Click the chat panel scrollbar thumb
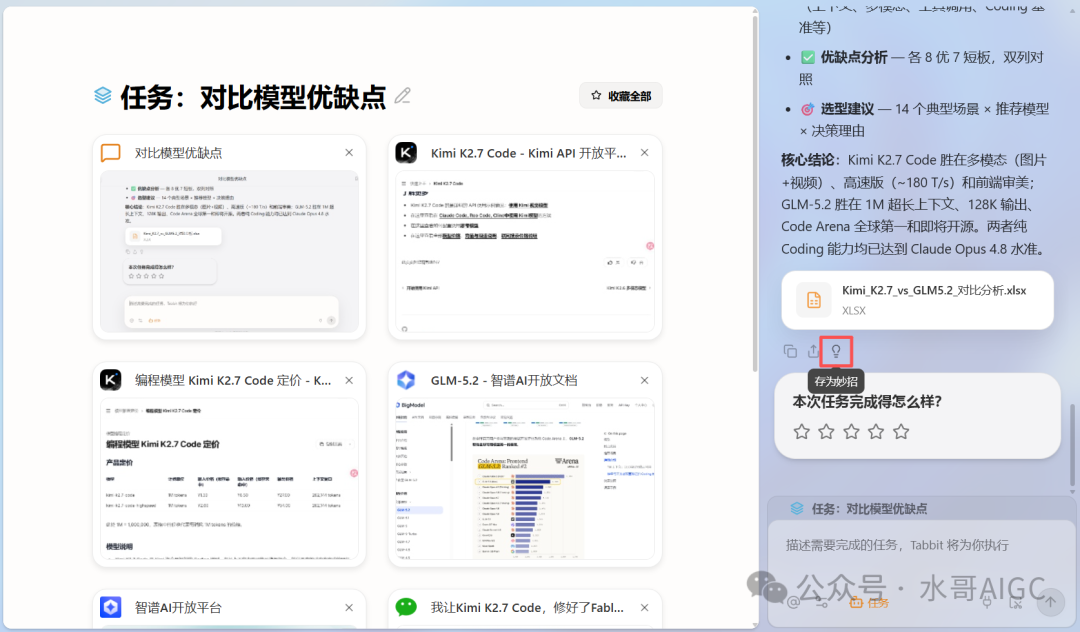 1072,447
